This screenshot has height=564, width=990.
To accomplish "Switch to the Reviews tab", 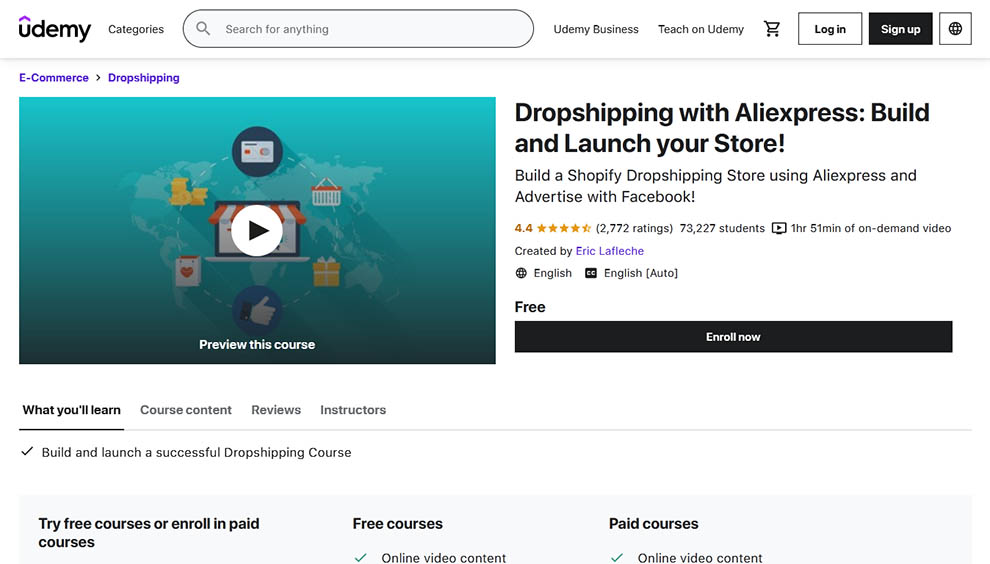I will coord(276,410).
